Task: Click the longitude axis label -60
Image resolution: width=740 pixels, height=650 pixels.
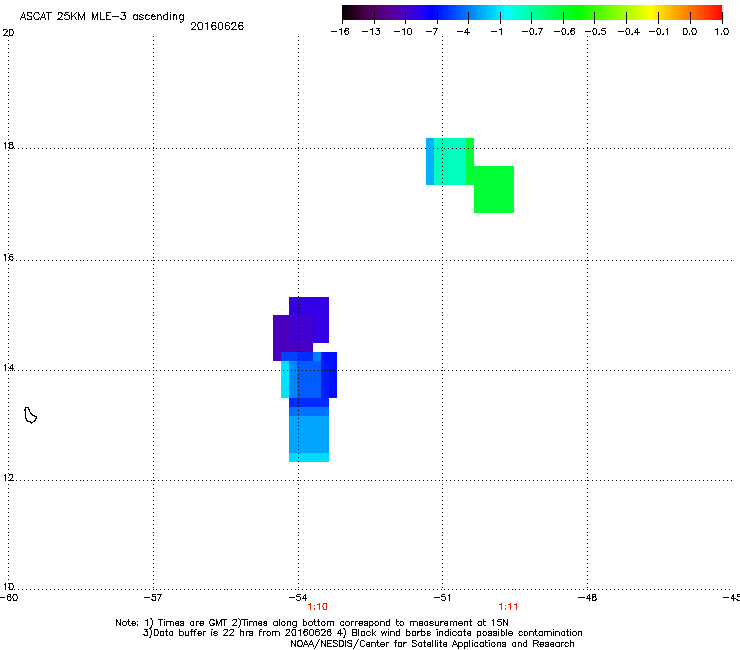Action: (x=9, y=598)
